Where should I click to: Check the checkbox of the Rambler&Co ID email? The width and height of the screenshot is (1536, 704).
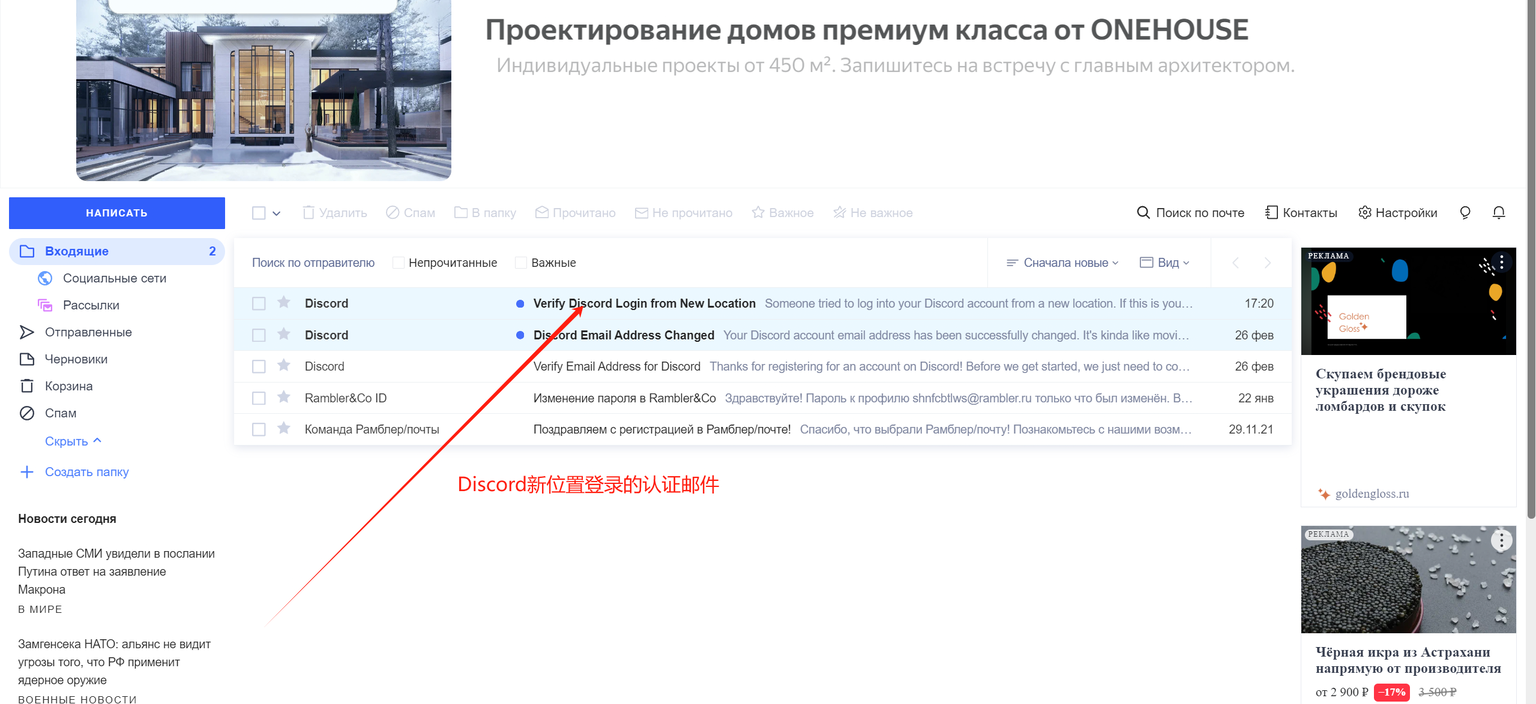tap(258, 397)
